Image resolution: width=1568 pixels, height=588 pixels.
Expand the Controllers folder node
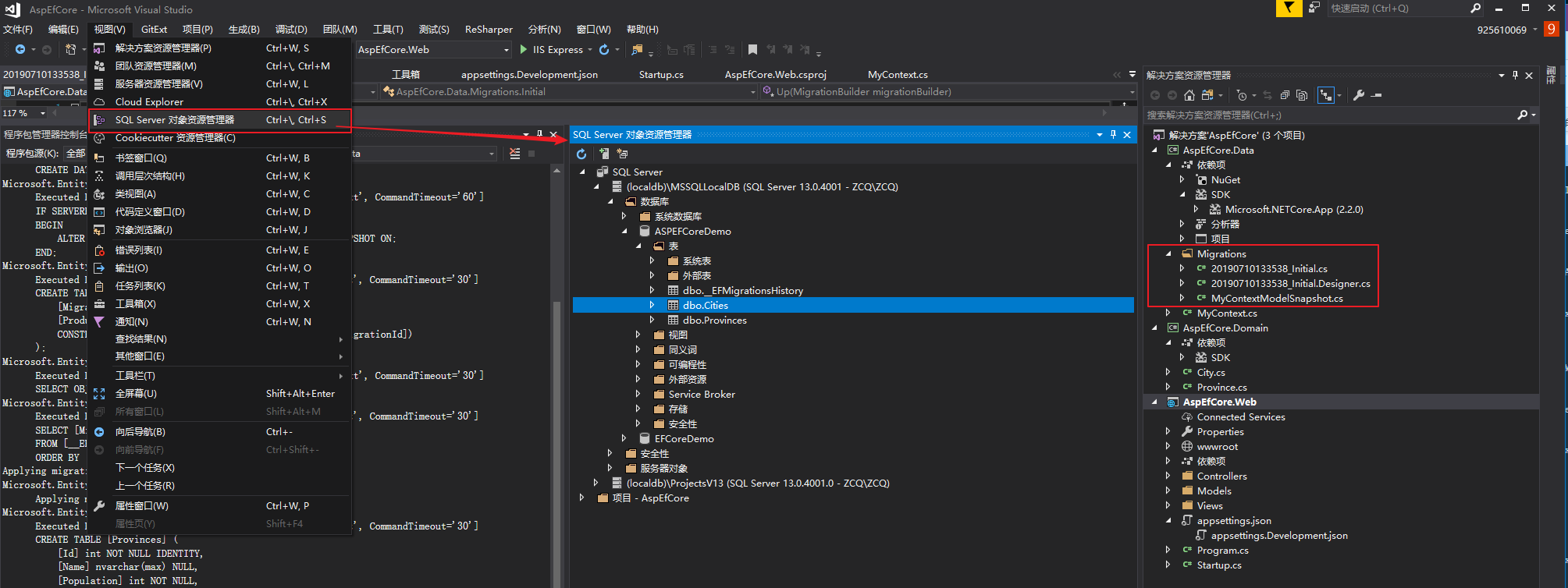point(1168,476)
